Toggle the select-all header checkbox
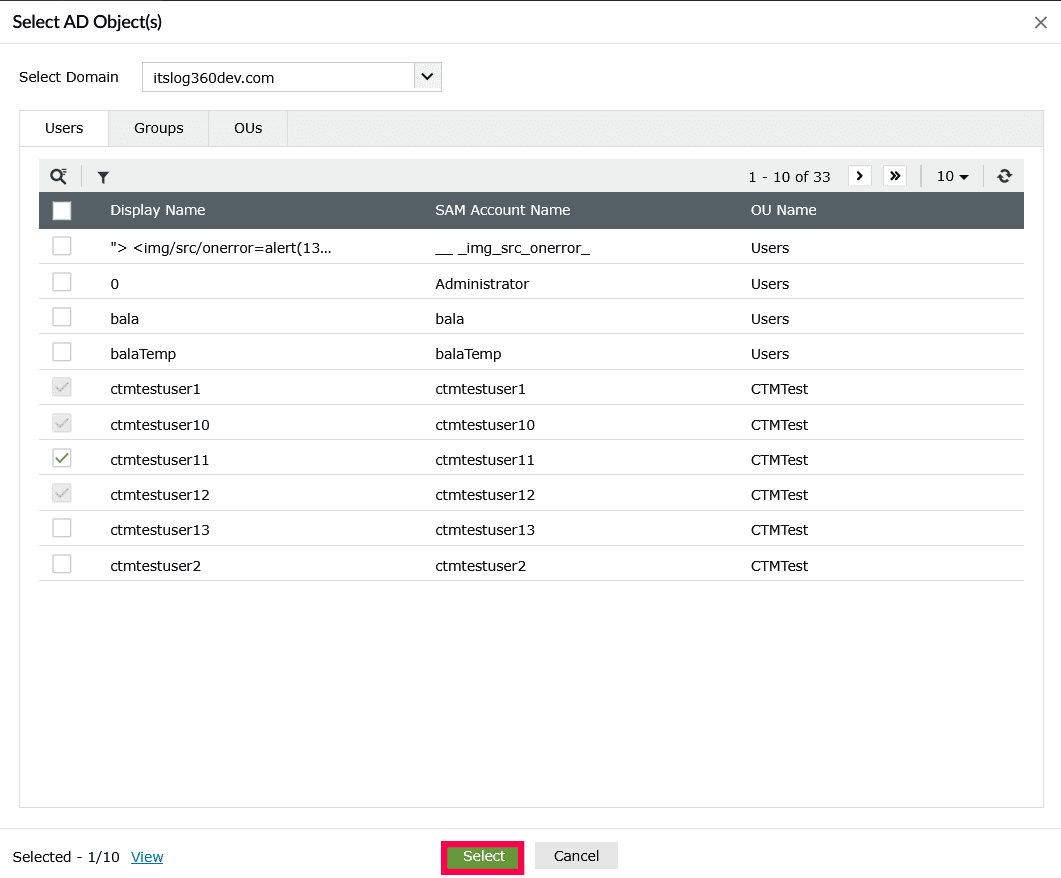The height and width of the screenshot is (878, 1061). click(62, 210)
